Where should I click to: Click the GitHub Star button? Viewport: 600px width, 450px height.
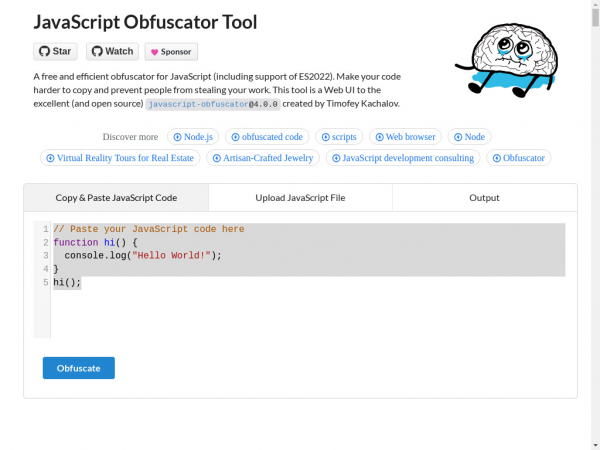point(55,51)
